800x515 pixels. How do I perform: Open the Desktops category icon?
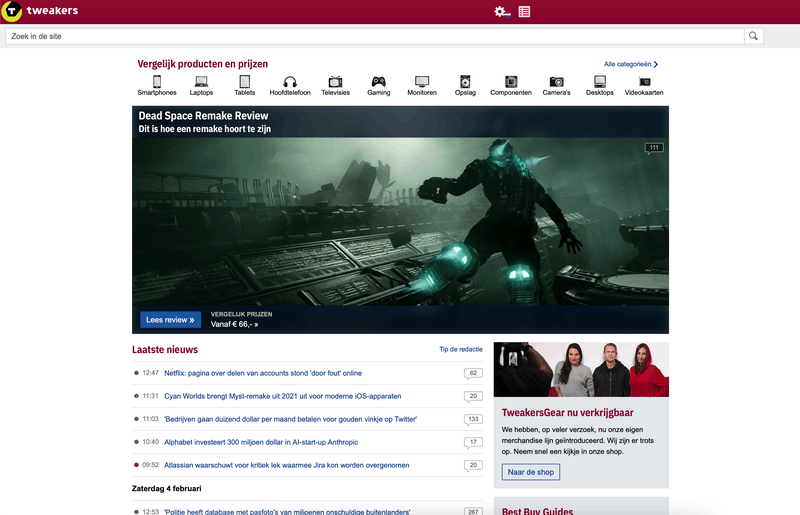[x=599, y=82]
